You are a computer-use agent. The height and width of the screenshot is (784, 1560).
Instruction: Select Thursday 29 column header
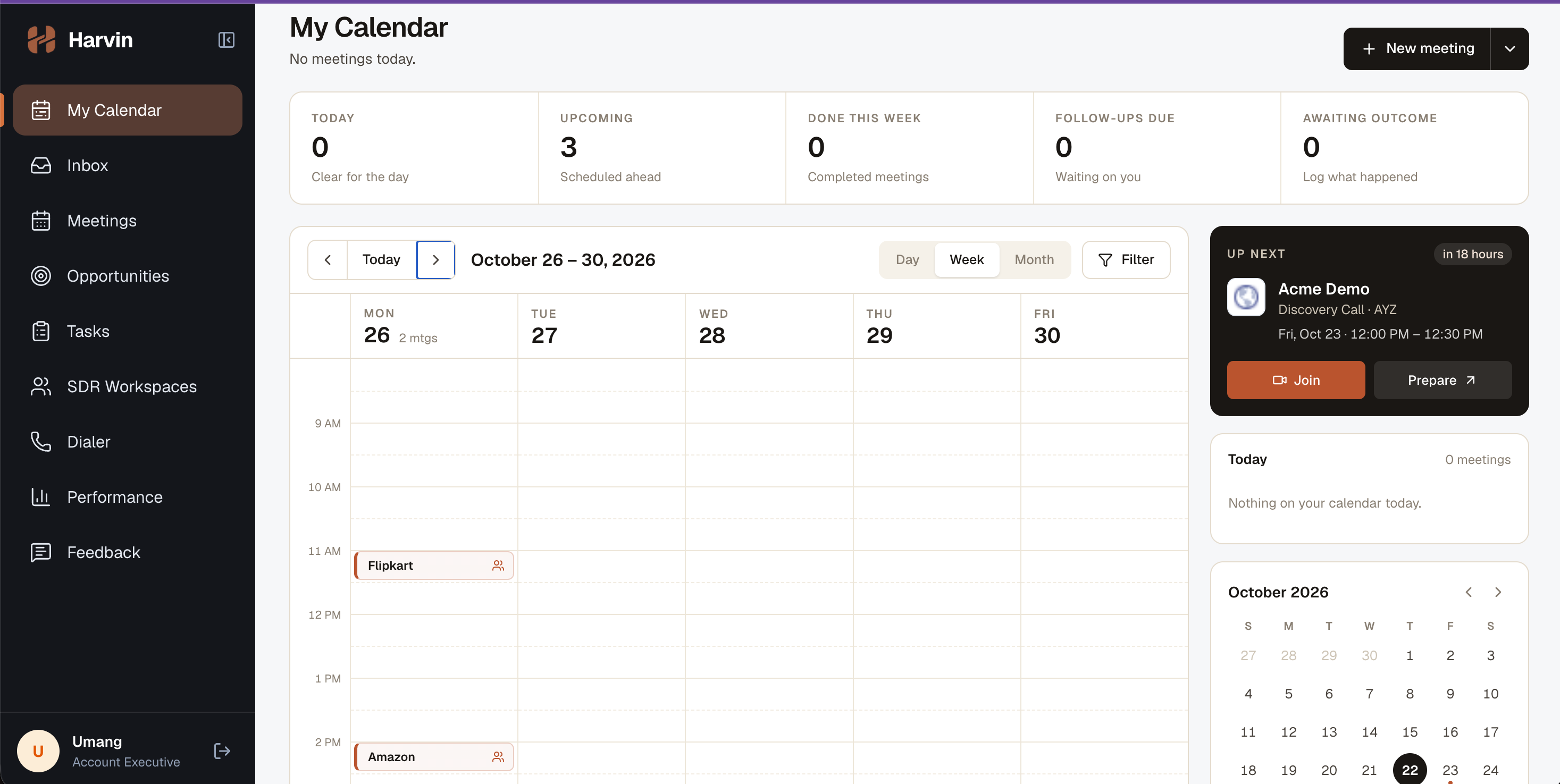(937, 326)
